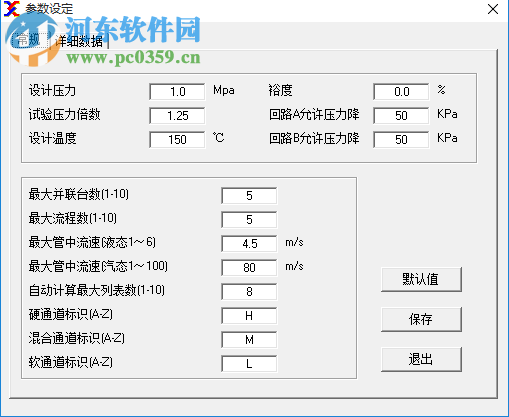Screen dimensions: 509x417
Task: Click the 自动计算最大列表数 field
Action: [x=249, y=292]
